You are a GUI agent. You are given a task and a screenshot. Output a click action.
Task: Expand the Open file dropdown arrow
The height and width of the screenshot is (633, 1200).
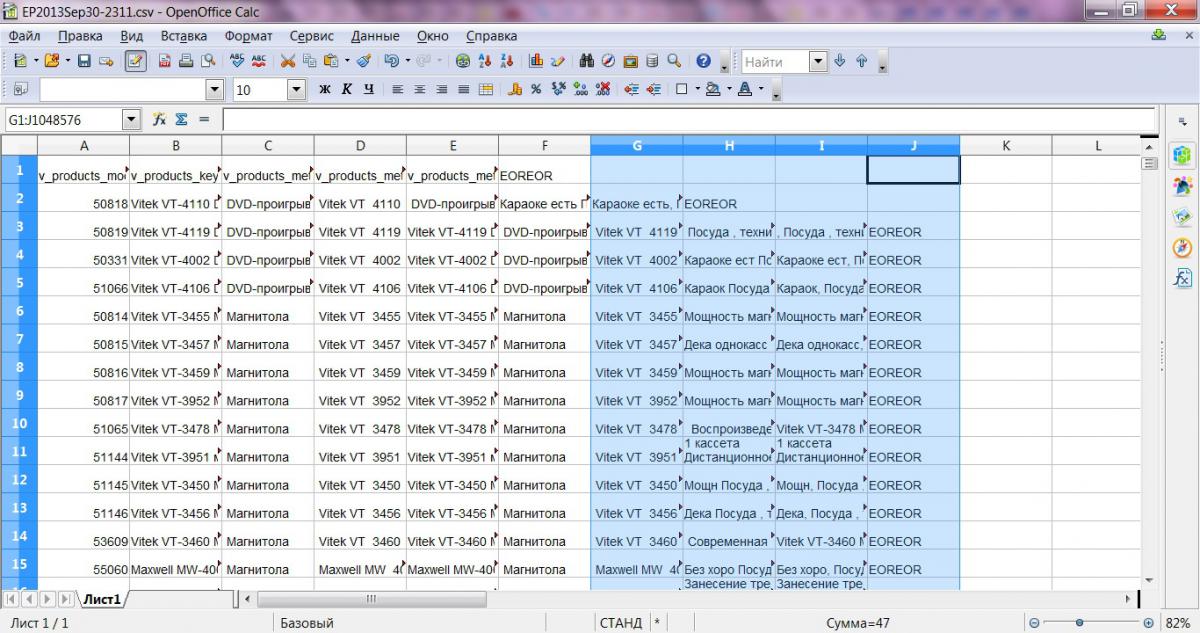click(x=68, y=61)
